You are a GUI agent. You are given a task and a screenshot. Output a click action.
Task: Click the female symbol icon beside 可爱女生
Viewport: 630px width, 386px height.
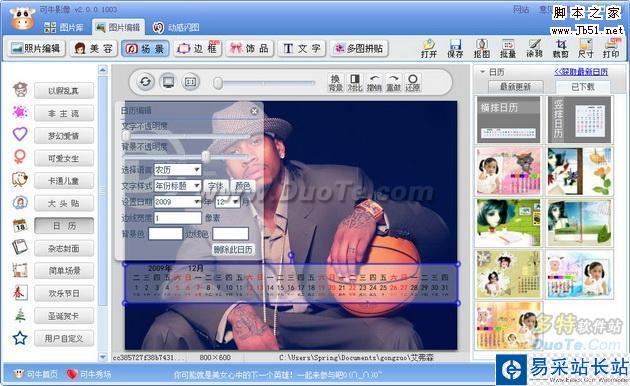20,157
